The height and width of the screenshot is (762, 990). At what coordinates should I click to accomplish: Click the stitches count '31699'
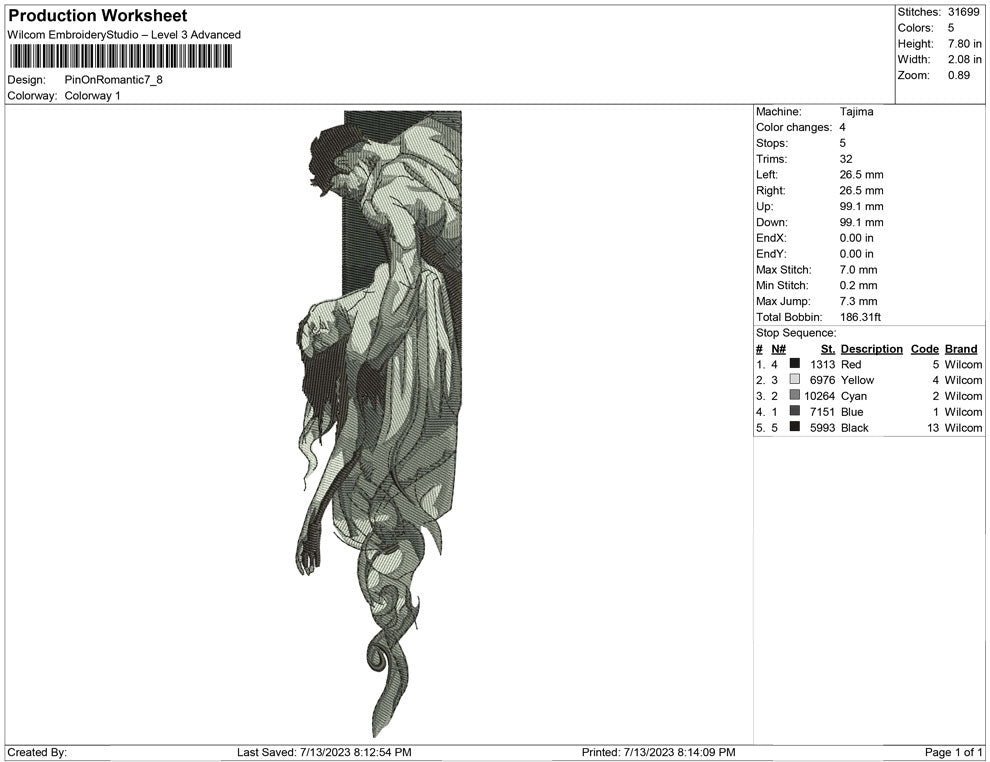(x=963, y=12)
